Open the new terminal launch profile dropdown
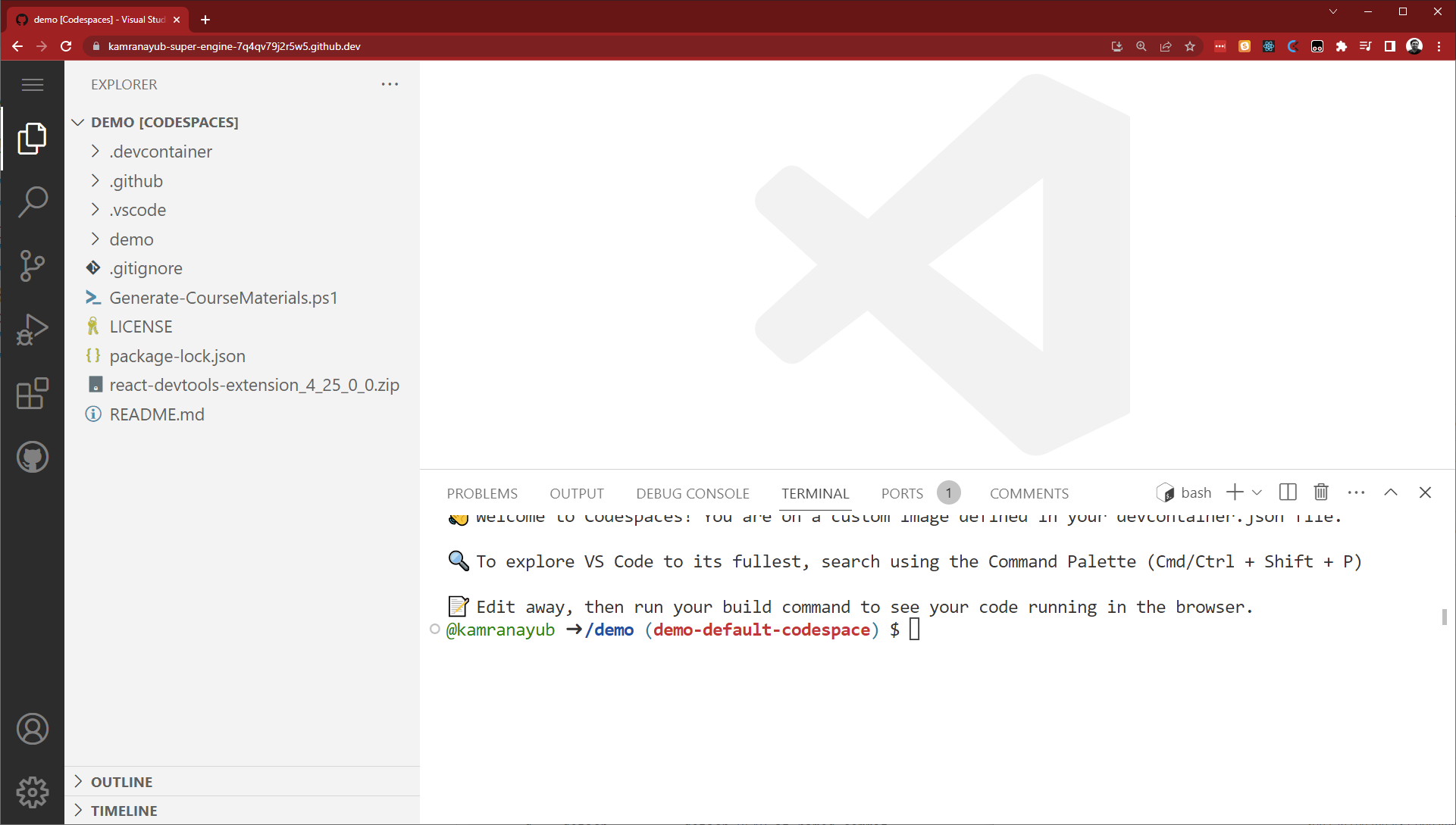This screenshot has height=825, width=1456. 1257,492
